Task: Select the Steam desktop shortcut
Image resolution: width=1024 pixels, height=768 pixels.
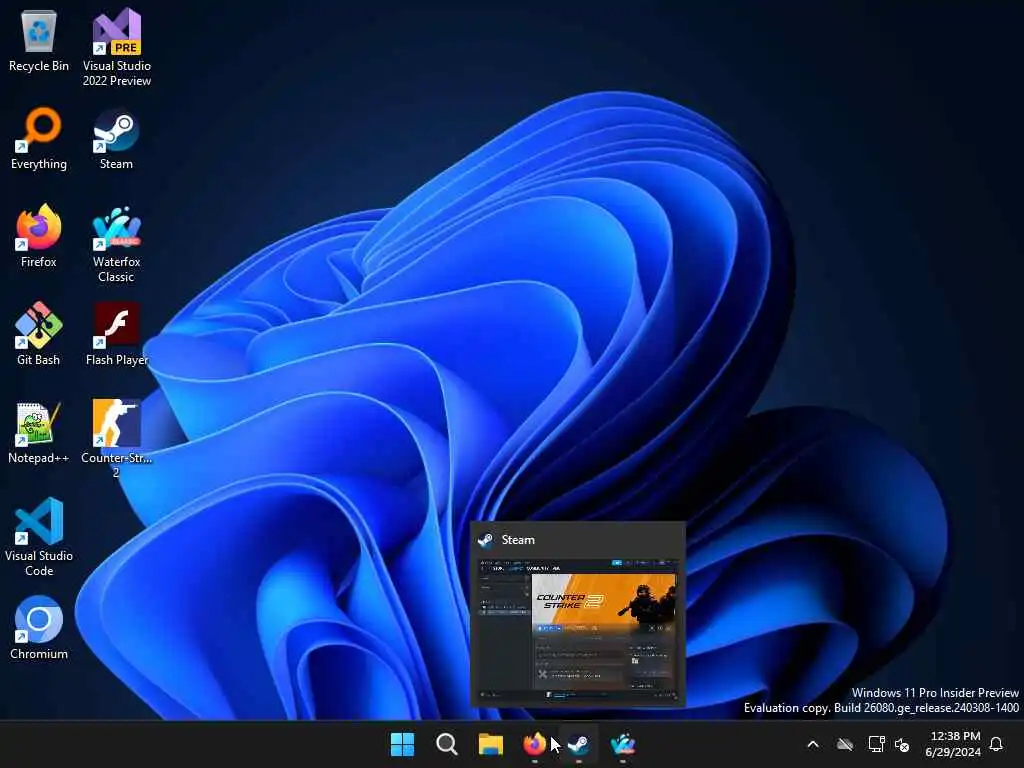Action: [x=116, y=138]
